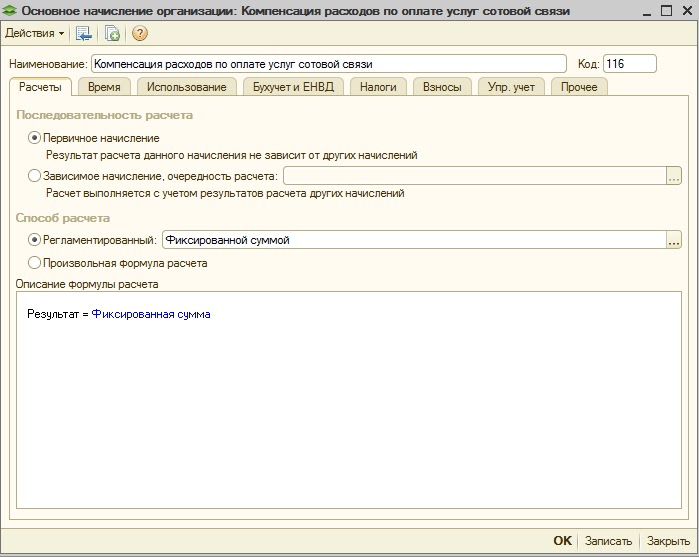
Task: Click the green 1C icon in the title bar
Action: [x=9, y=10]
